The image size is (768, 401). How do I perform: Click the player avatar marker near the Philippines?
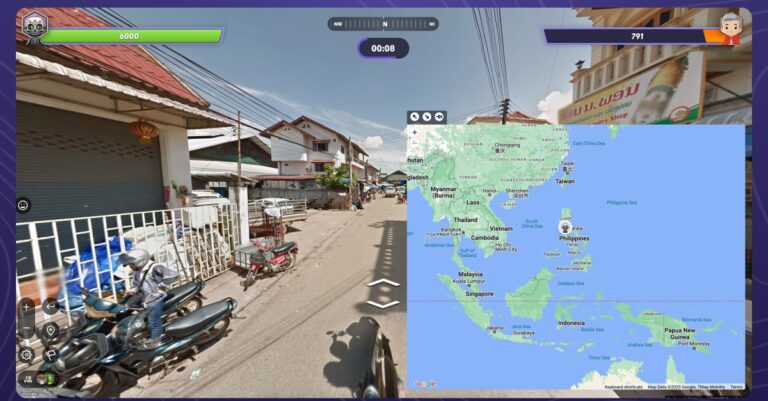click(565, 227)
